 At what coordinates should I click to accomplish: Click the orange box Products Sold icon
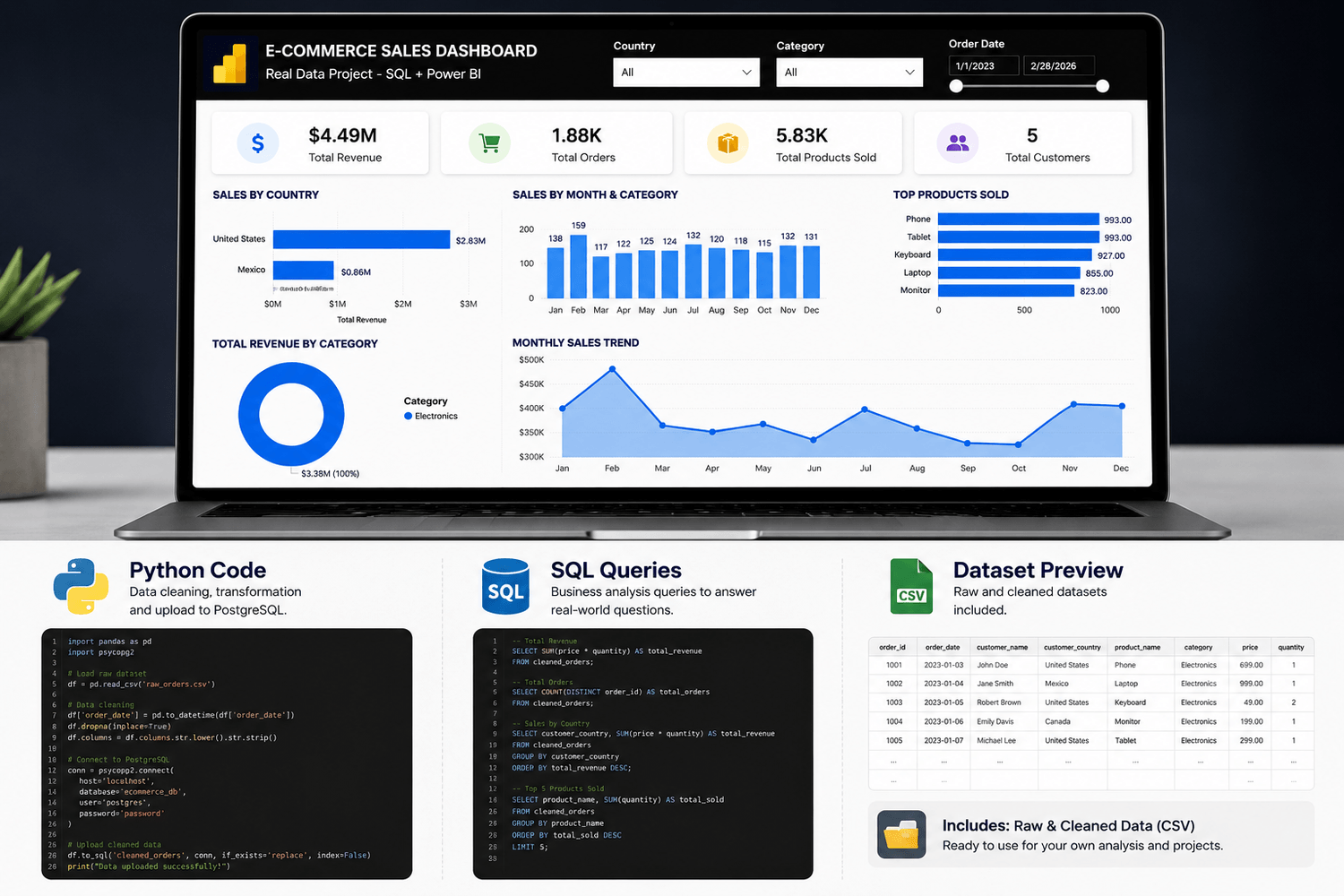(728, 143)
